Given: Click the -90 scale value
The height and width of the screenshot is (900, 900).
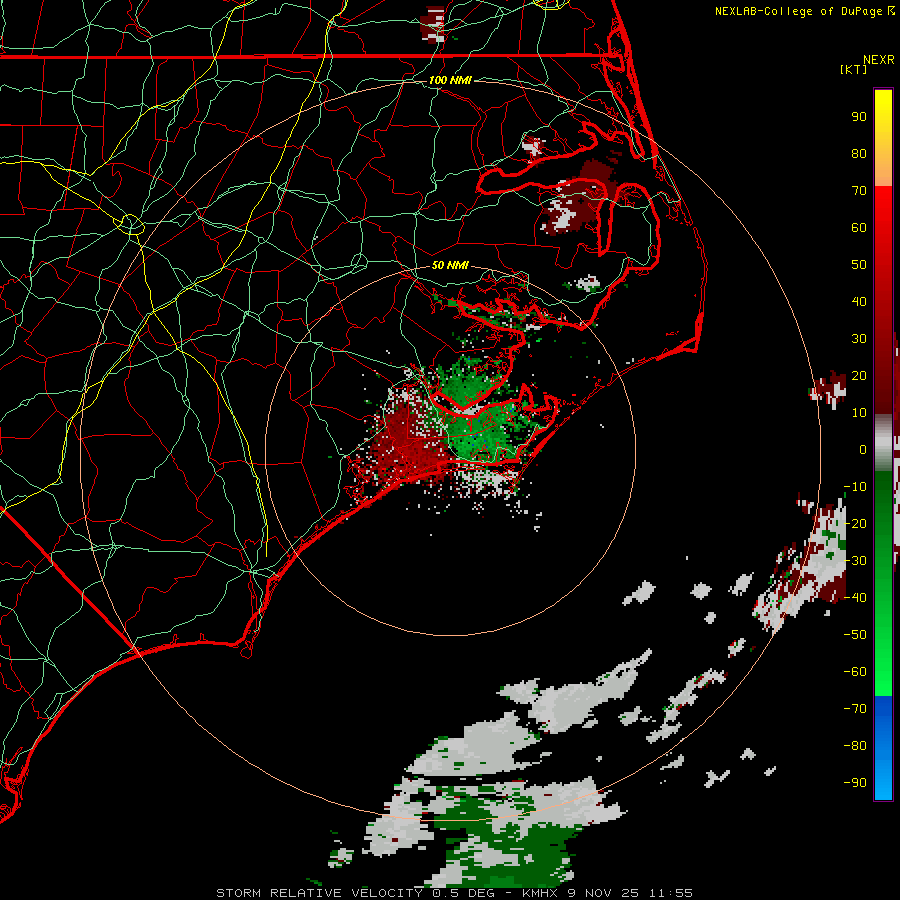Looking at the screenshot, I should coord(855,783).
